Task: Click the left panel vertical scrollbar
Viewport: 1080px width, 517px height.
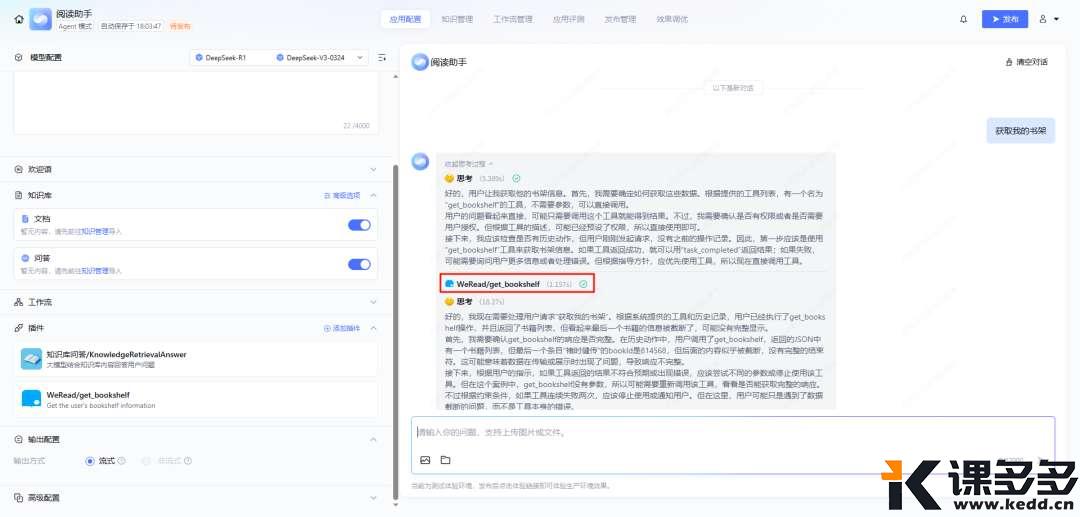Action: [x=395, y=330]
